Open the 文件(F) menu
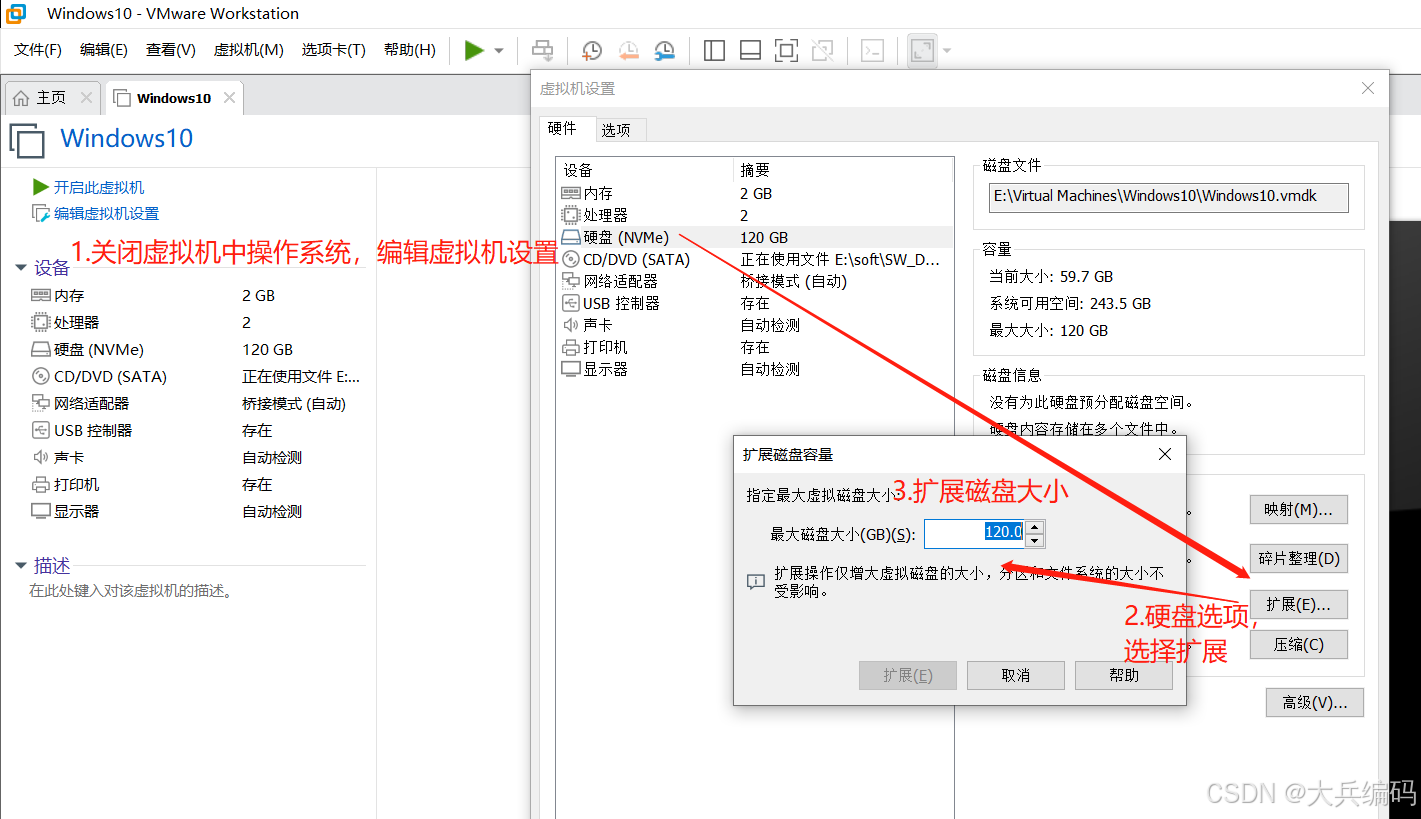 [x=38, y=50]
